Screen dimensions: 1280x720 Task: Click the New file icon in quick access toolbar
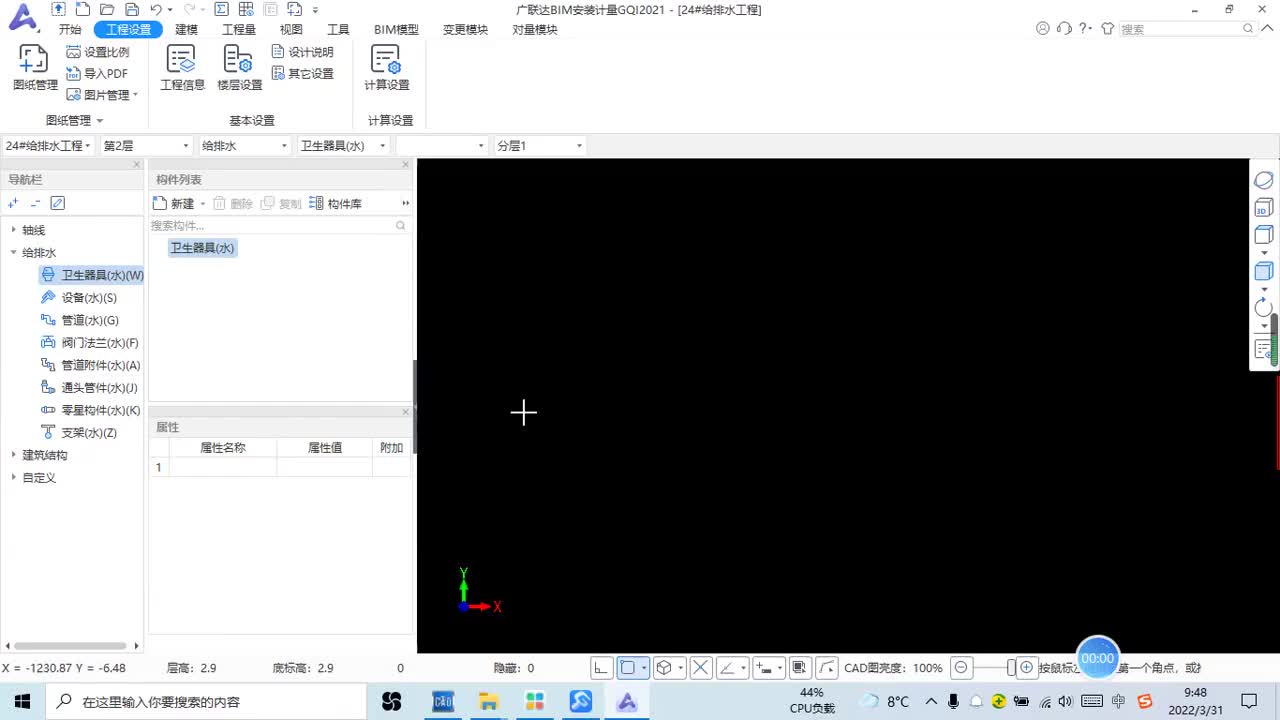[x=82, y=9]
